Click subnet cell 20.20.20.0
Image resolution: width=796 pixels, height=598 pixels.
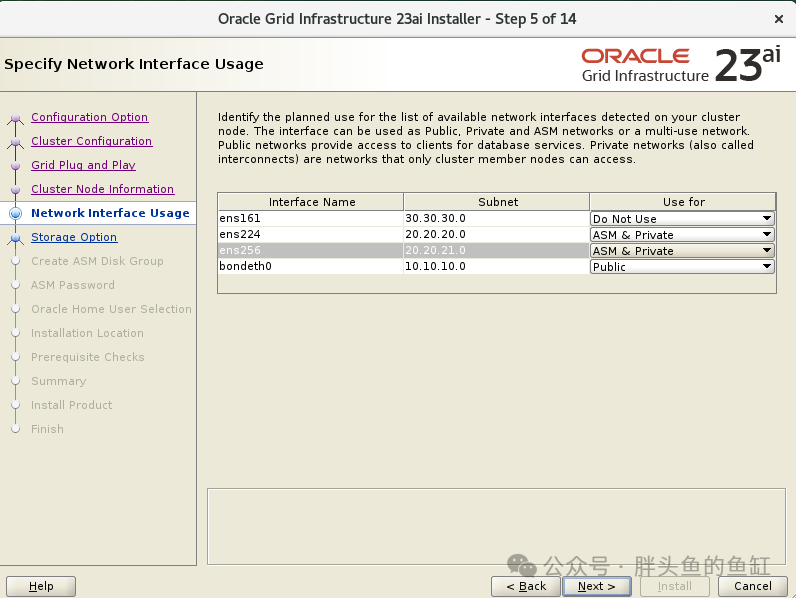(497, 235)
